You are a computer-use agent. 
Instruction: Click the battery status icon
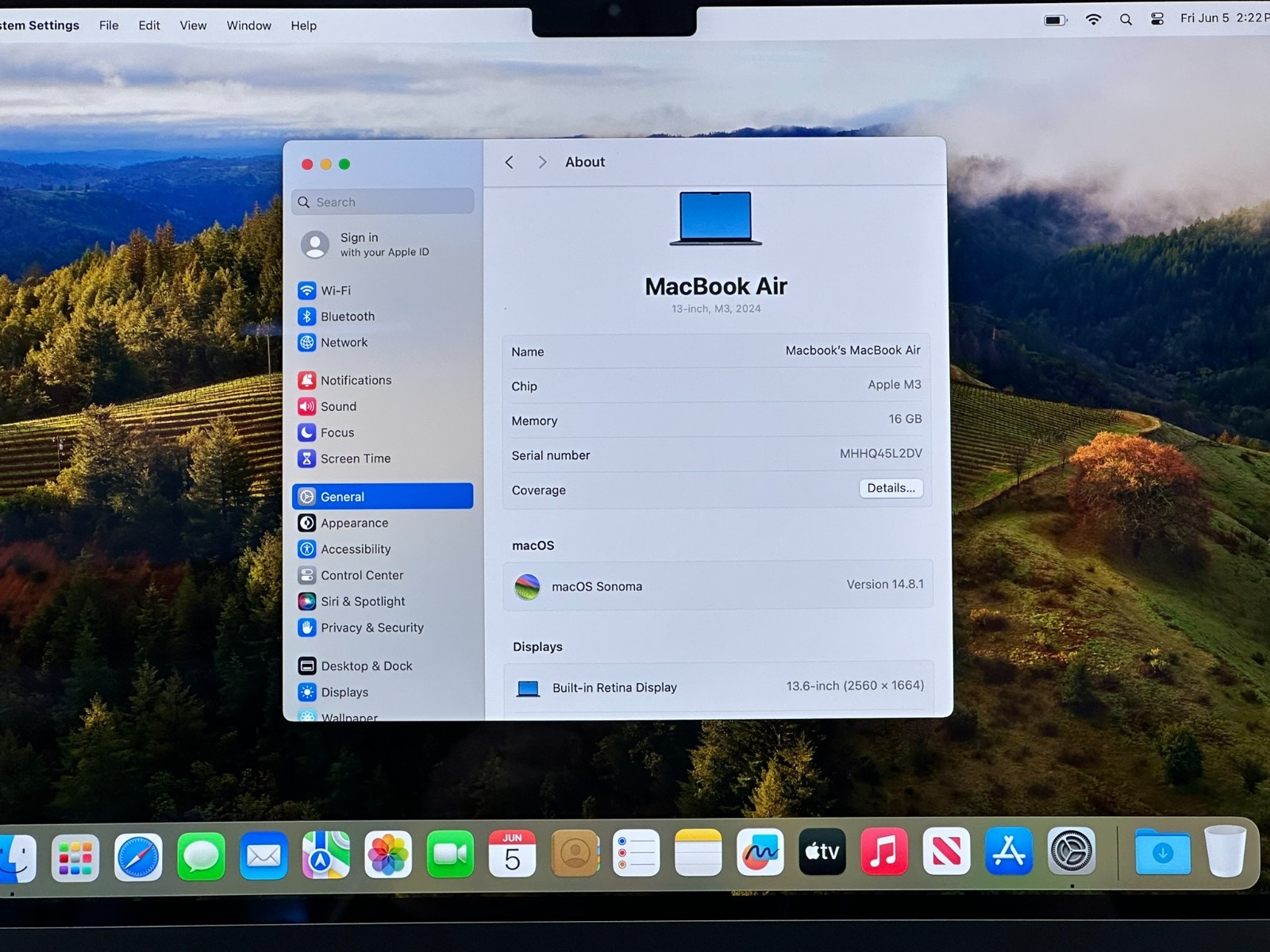[x=1056, y=20]
